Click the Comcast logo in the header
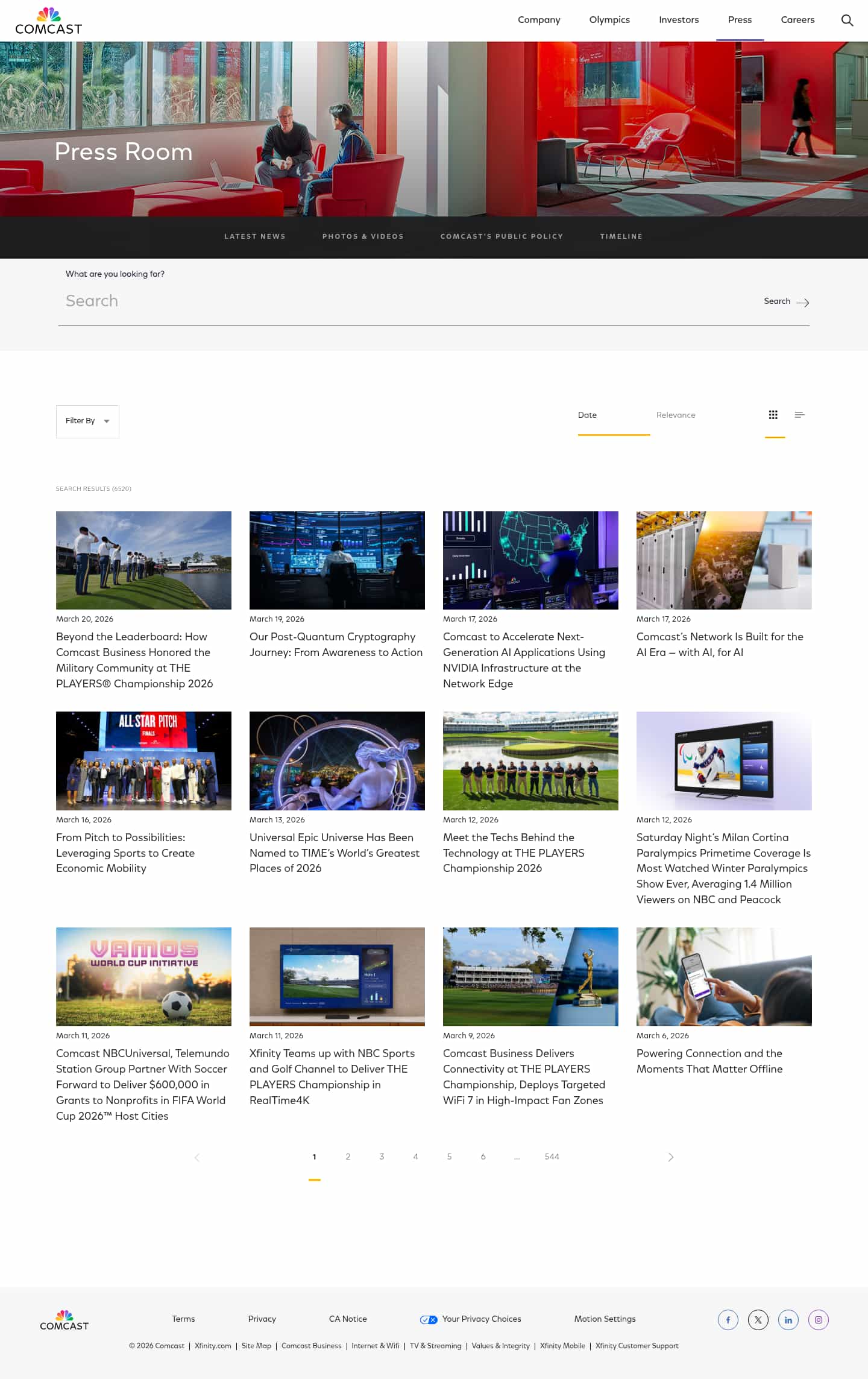Screen dimensions: 868x1379 click(x=48, y=21)
